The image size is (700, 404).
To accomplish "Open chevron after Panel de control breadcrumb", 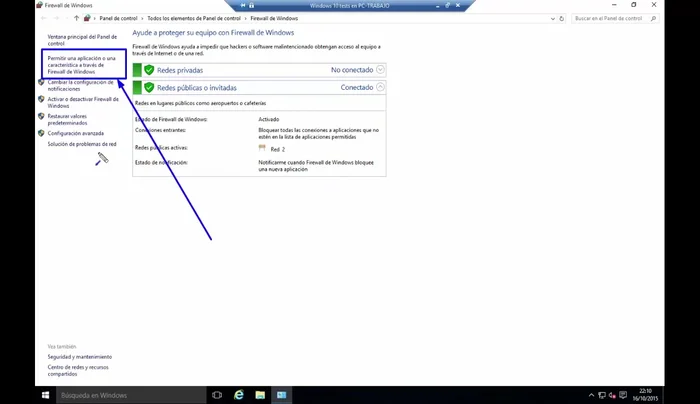I will 142,18.
